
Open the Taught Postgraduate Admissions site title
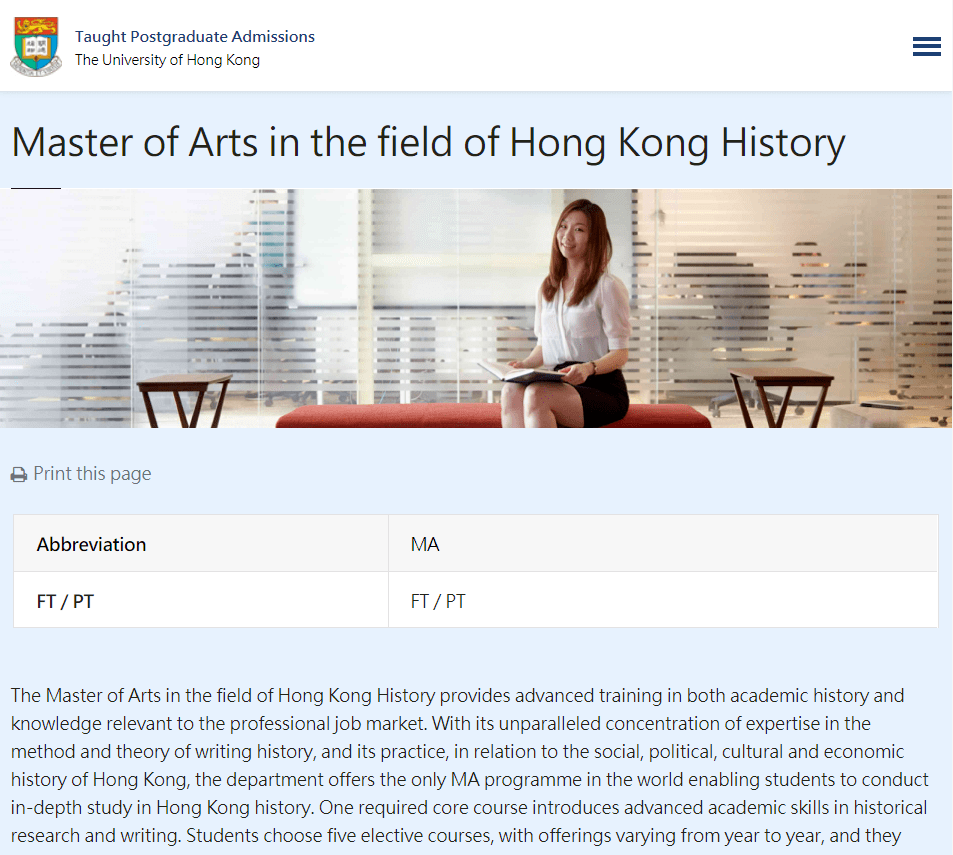coord(195,37)
